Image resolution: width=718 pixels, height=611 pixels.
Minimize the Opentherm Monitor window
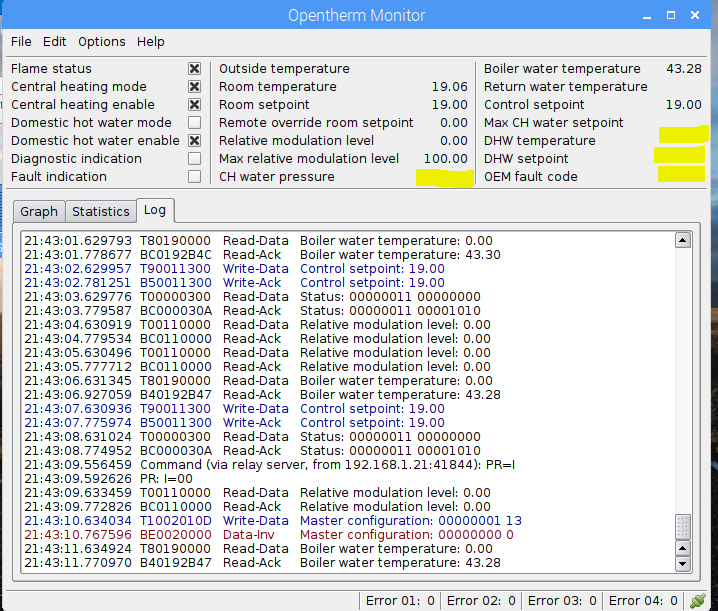coord(647,16)
